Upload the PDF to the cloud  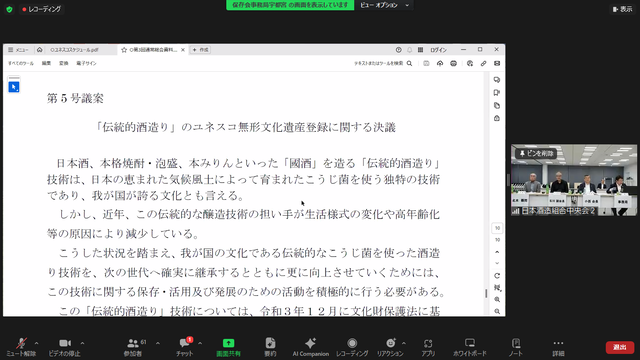[x=440, y=63]
